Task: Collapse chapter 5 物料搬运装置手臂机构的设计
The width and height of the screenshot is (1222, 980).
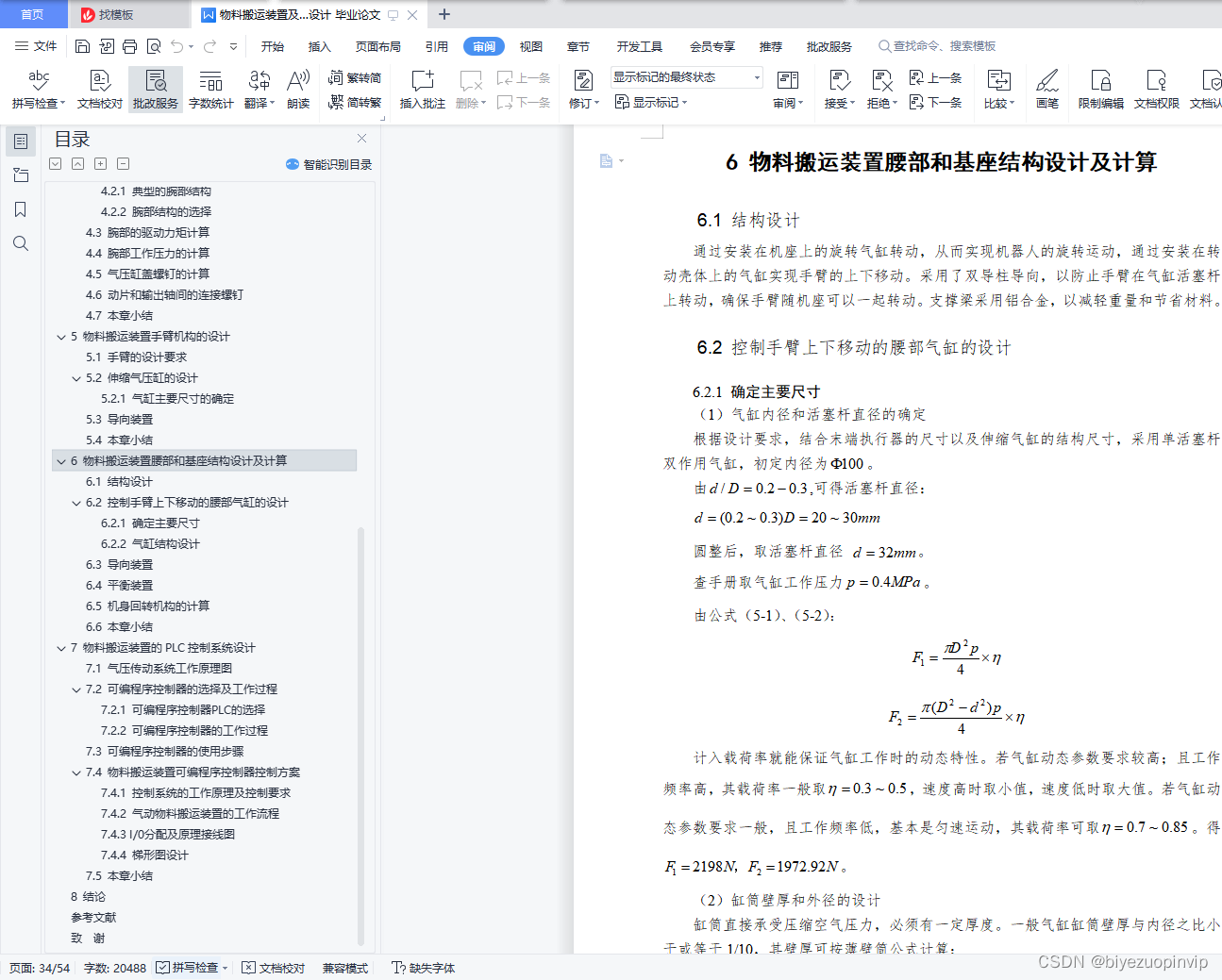Action: (61, 337)
